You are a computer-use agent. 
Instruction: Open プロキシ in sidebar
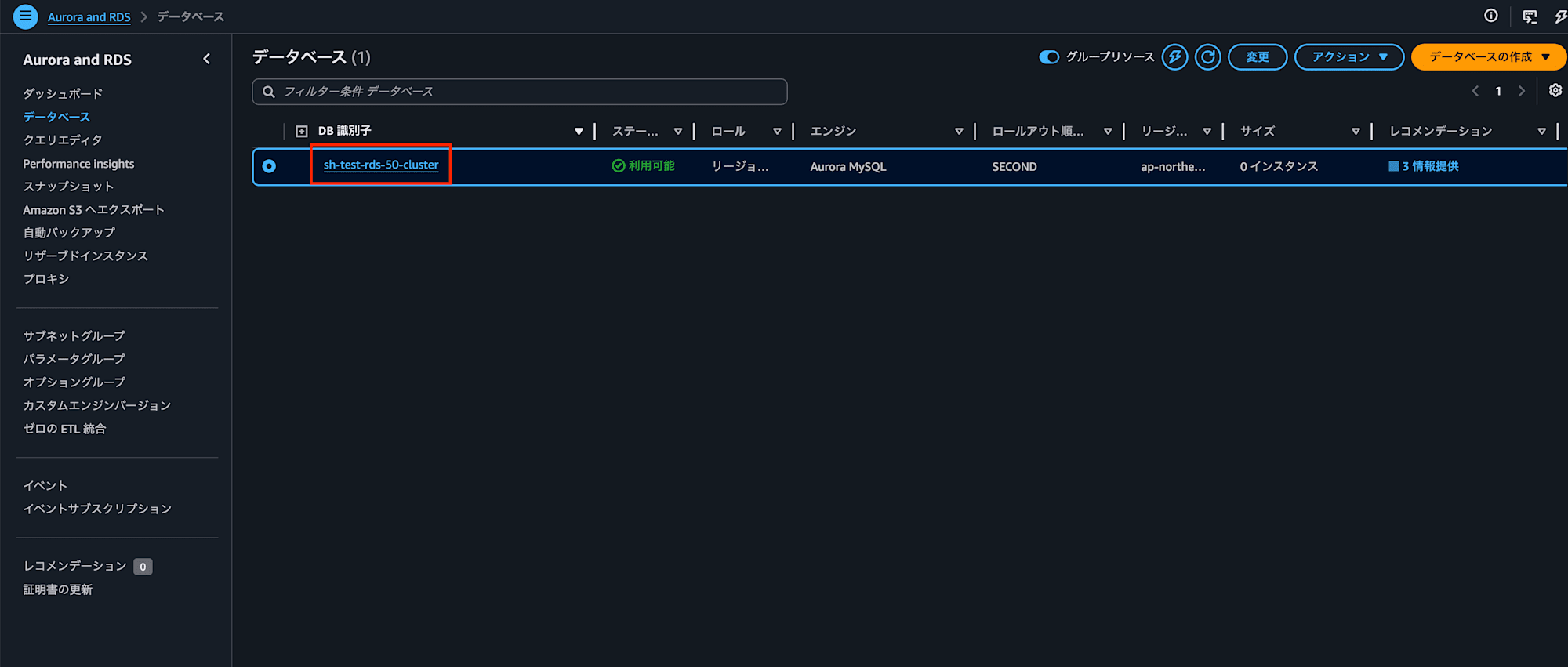(x=46, y=279)
